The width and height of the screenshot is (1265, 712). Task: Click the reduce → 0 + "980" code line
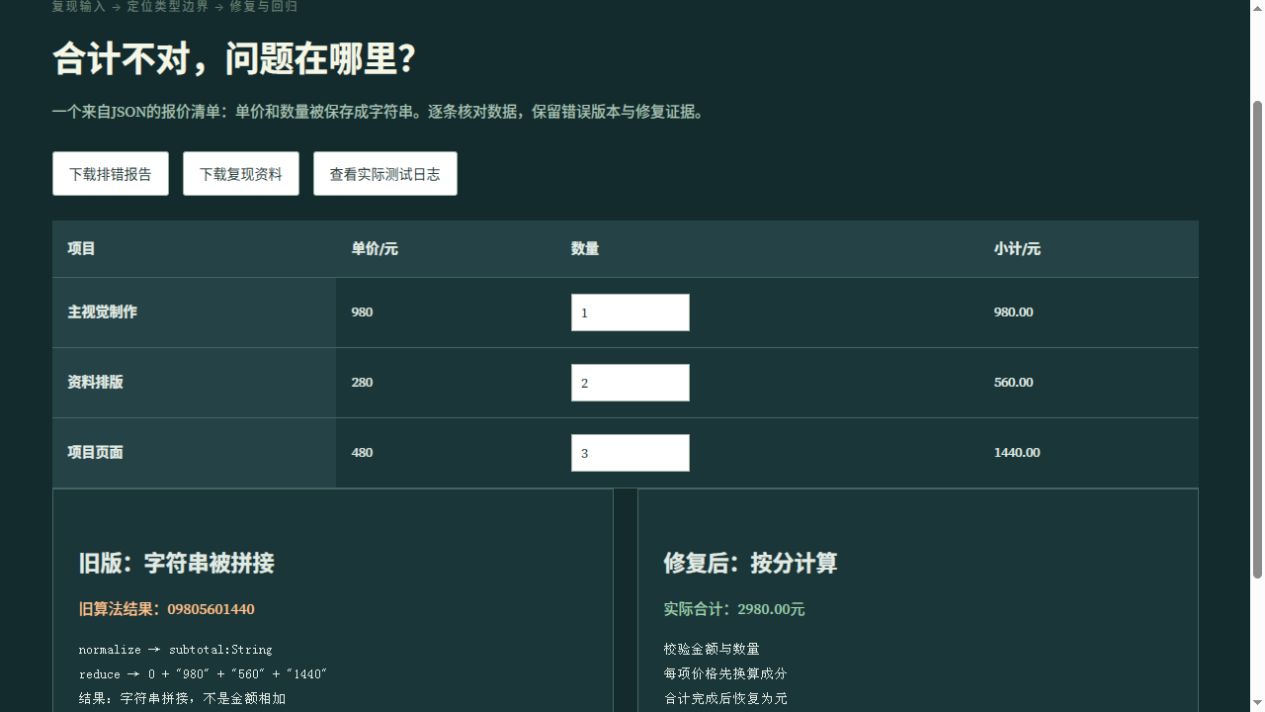(203, 674)
